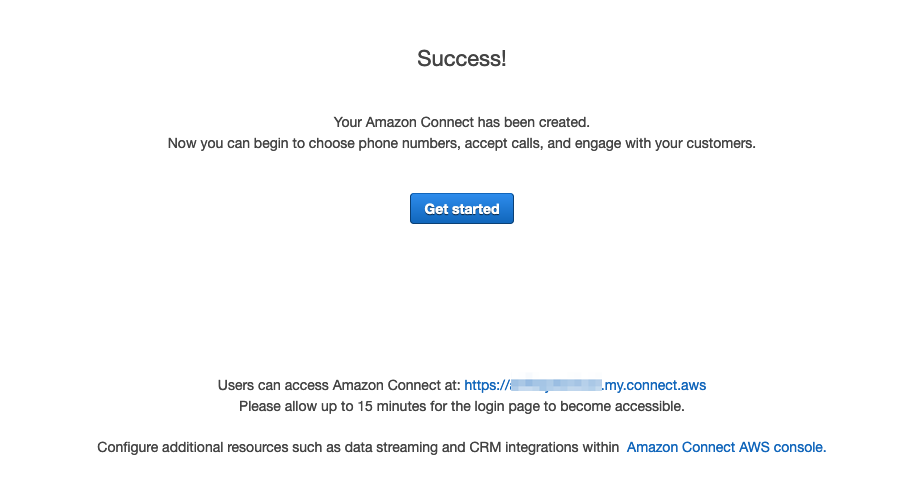Click the blurred instance name in the URL
Image resolution: width=918 pixels, height=478 pixels.
[555, 385]
